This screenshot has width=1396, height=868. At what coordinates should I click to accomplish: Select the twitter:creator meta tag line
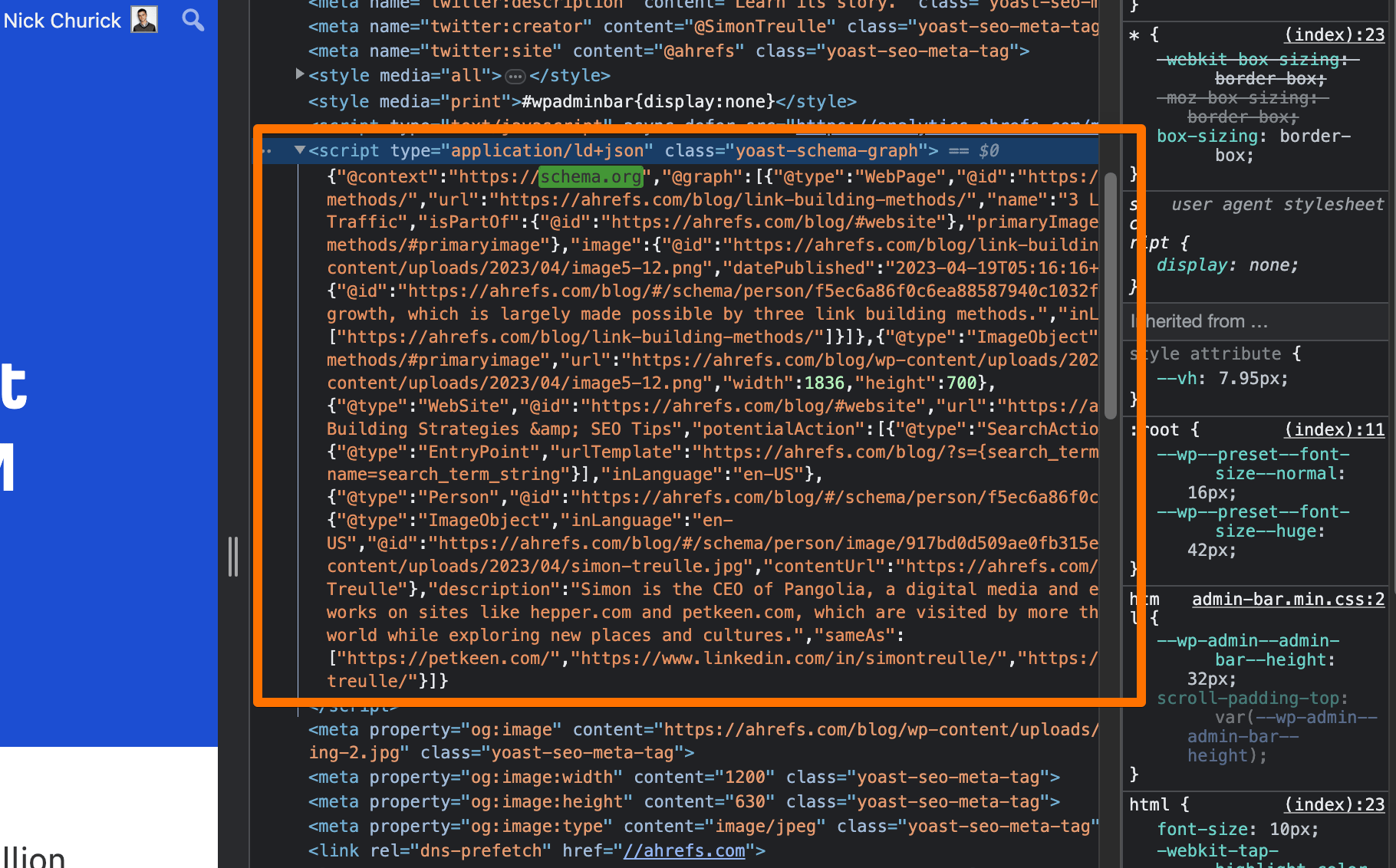point(703,27)
